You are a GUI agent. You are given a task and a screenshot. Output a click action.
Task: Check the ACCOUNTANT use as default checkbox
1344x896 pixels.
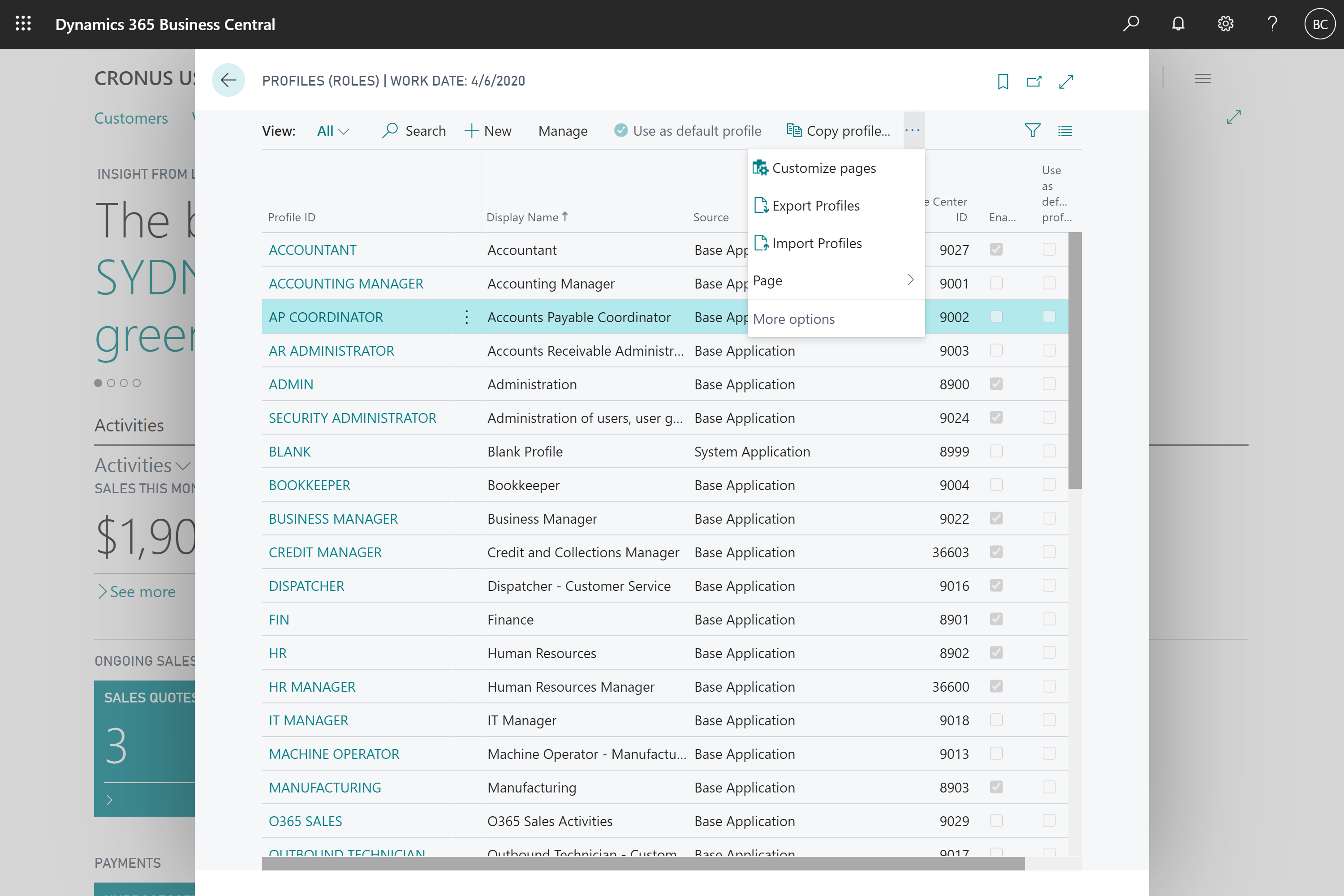1049,249
